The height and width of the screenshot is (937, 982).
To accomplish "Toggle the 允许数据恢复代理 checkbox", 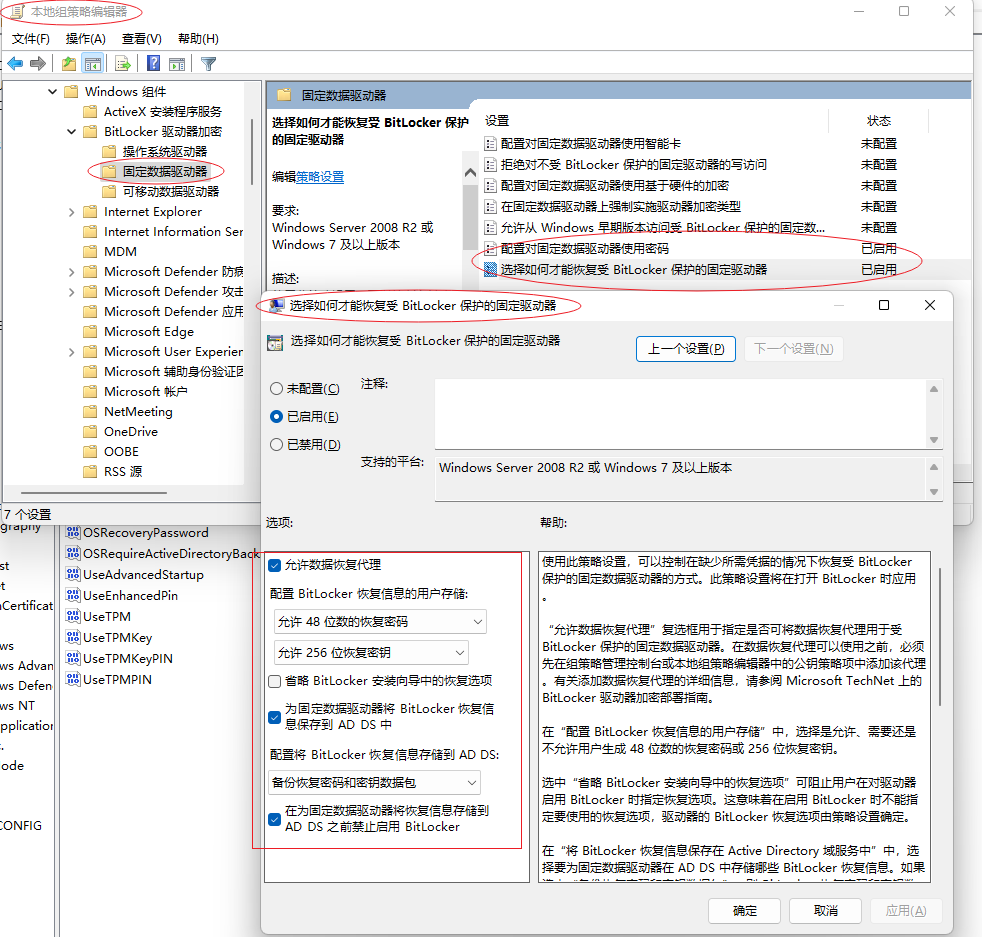I will point(274,566).
